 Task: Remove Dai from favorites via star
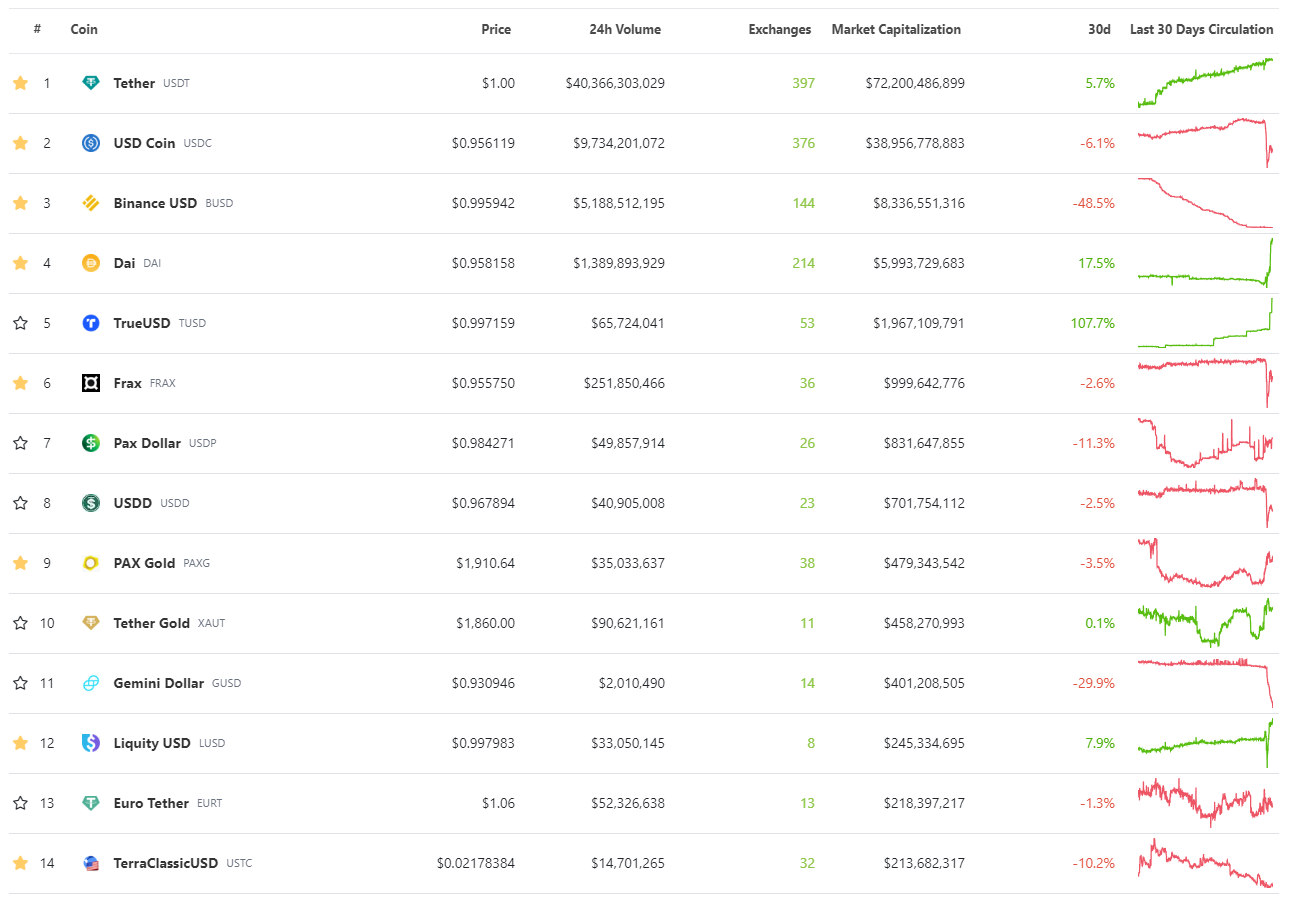point(20,263)
